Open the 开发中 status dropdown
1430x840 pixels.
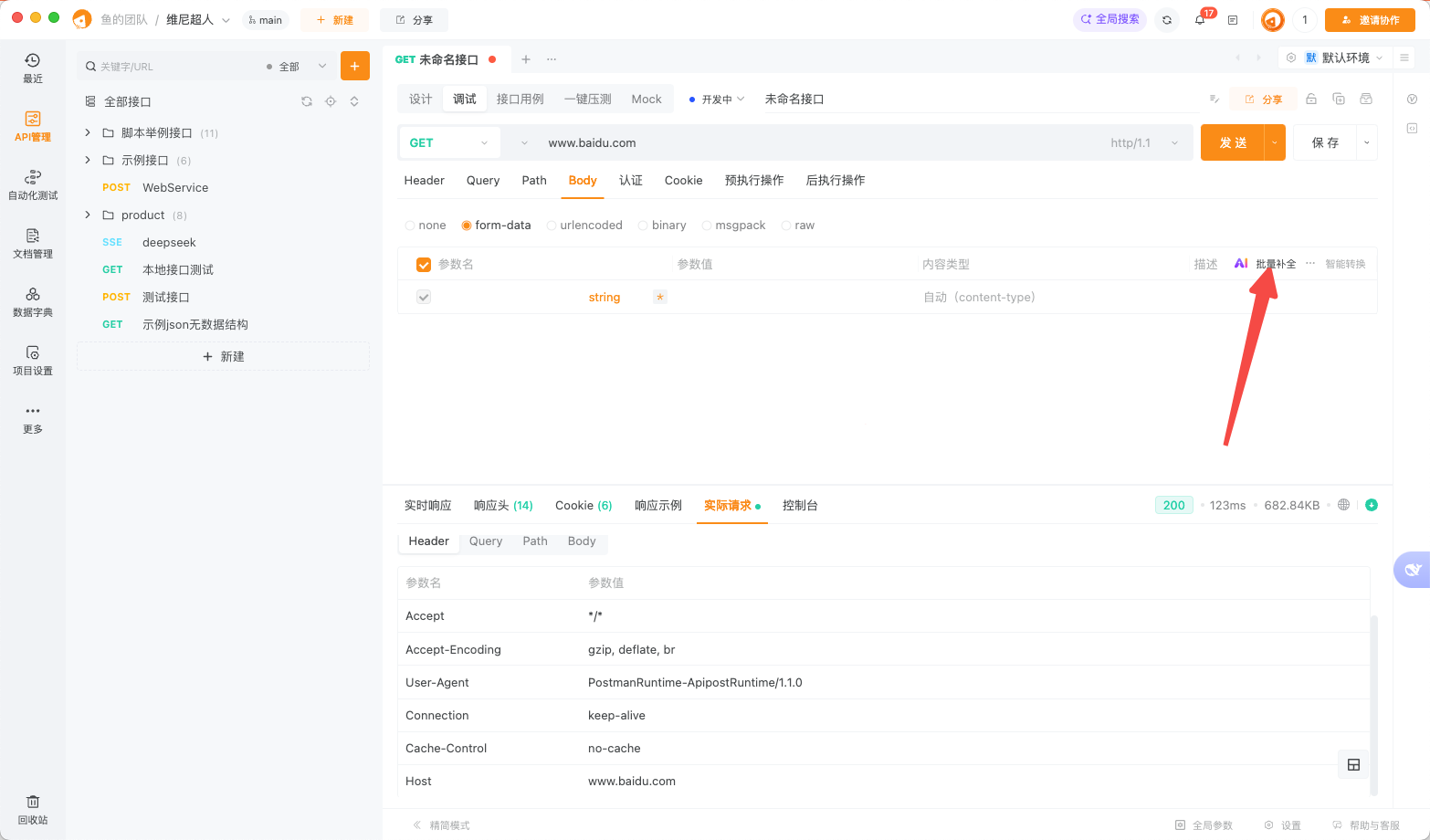717,99
